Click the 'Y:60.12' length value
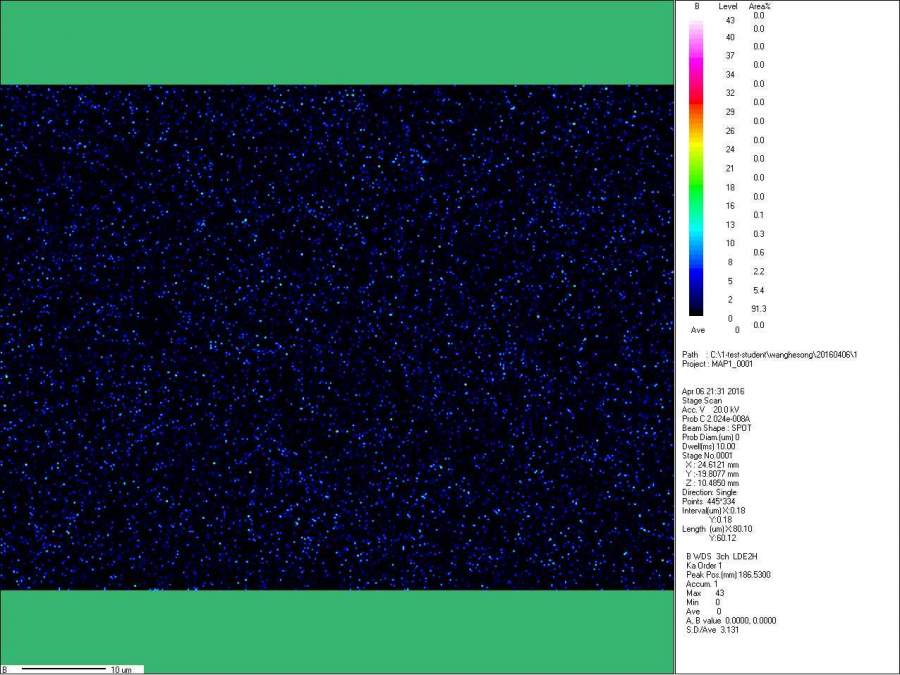 click(723, 538)
